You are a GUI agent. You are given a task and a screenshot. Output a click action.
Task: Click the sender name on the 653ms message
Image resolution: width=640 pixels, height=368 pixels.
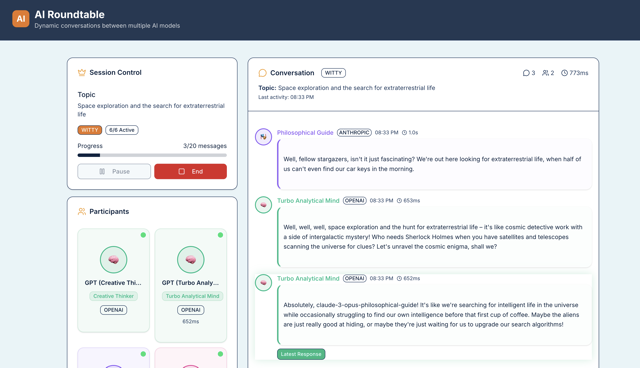[308, 201]
